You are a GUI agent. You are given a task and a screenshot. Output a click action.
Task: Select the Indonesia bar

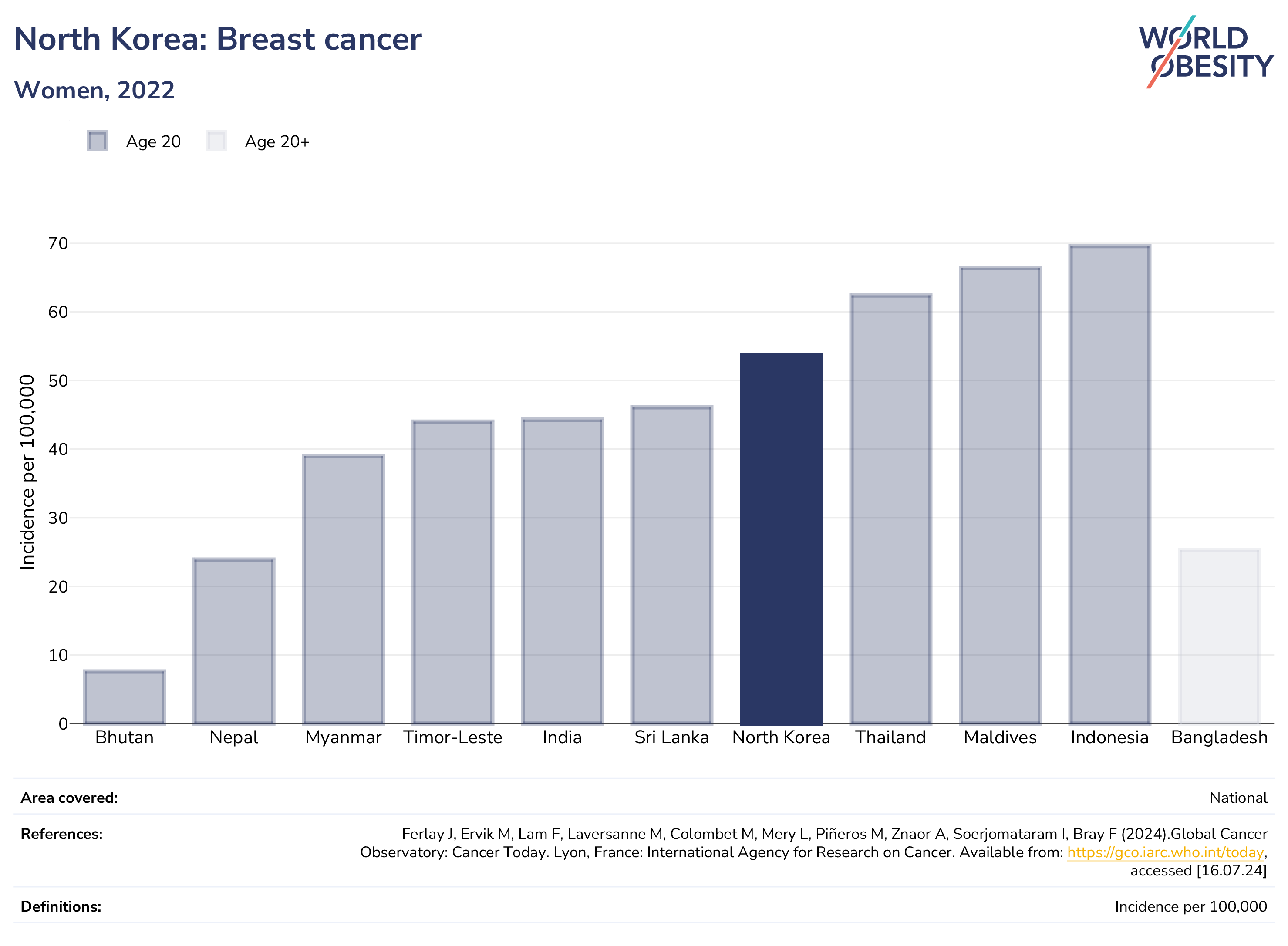[x=1110, y=485]
